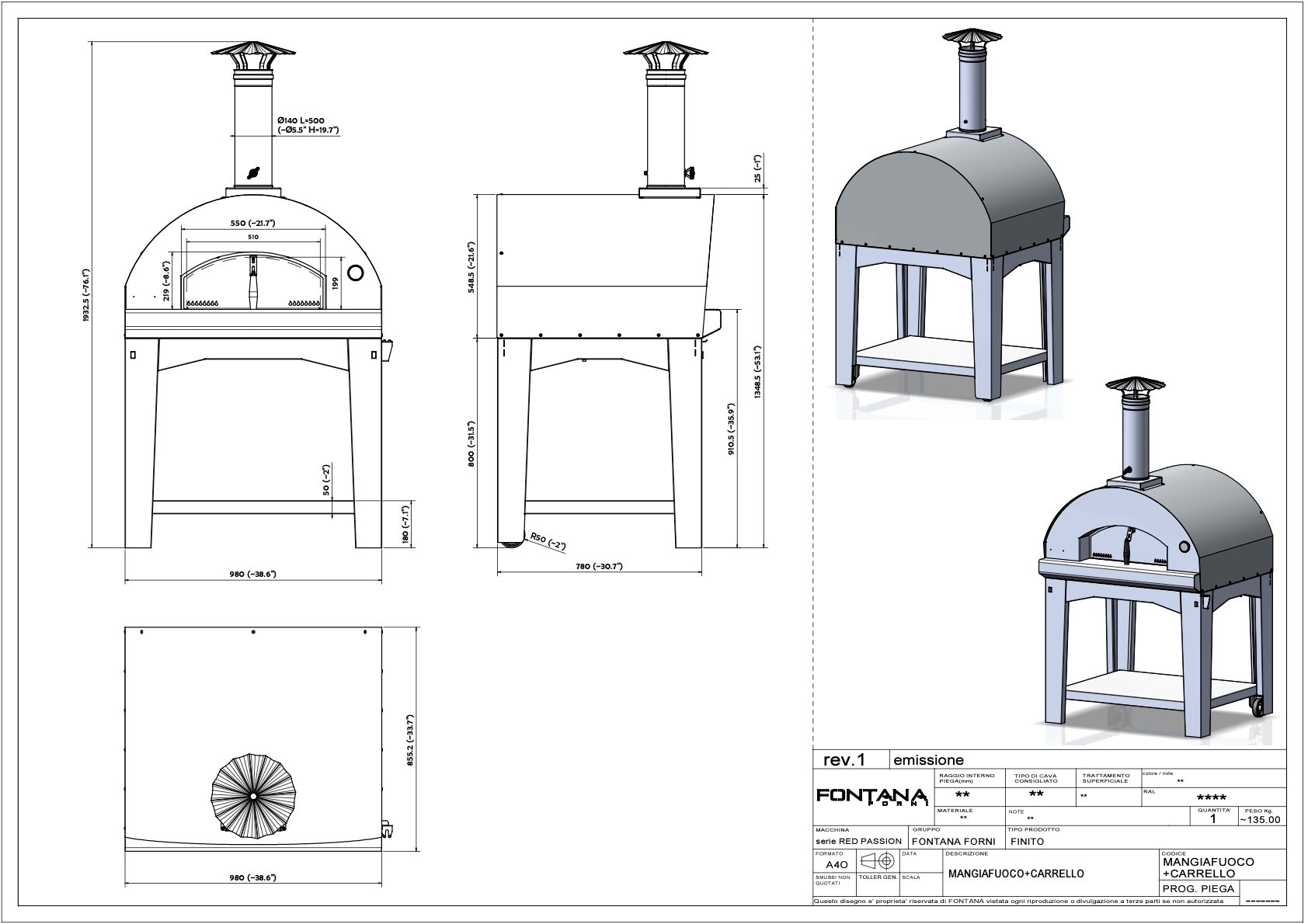Image resolution: width=1308 pixels, height=924 pixels.
Task: Click the chimney damper handle in front view
Action: tap(253, 172)
